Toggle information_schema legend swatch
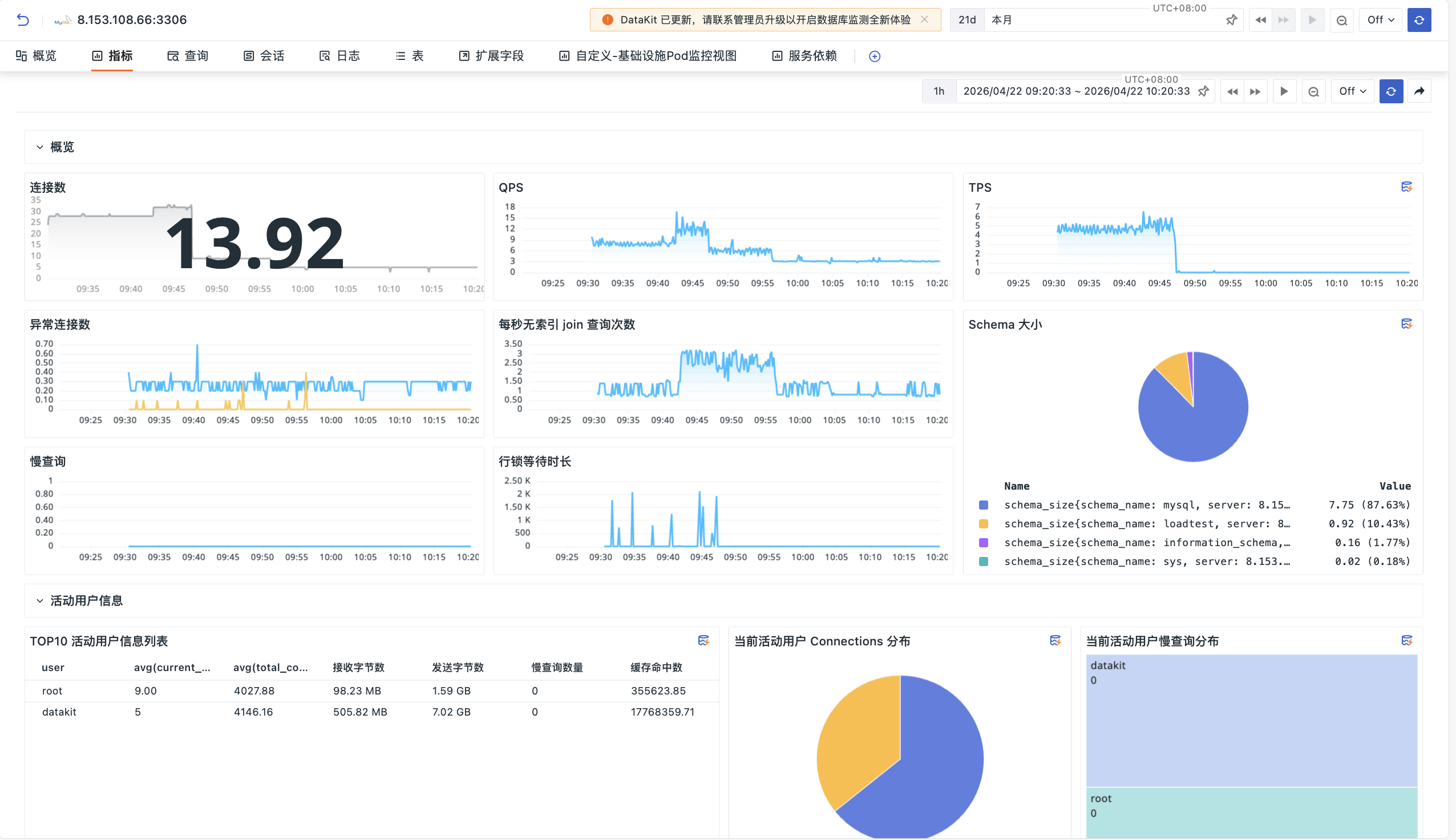Screen dimensions: 1456x840 point(984,542)
